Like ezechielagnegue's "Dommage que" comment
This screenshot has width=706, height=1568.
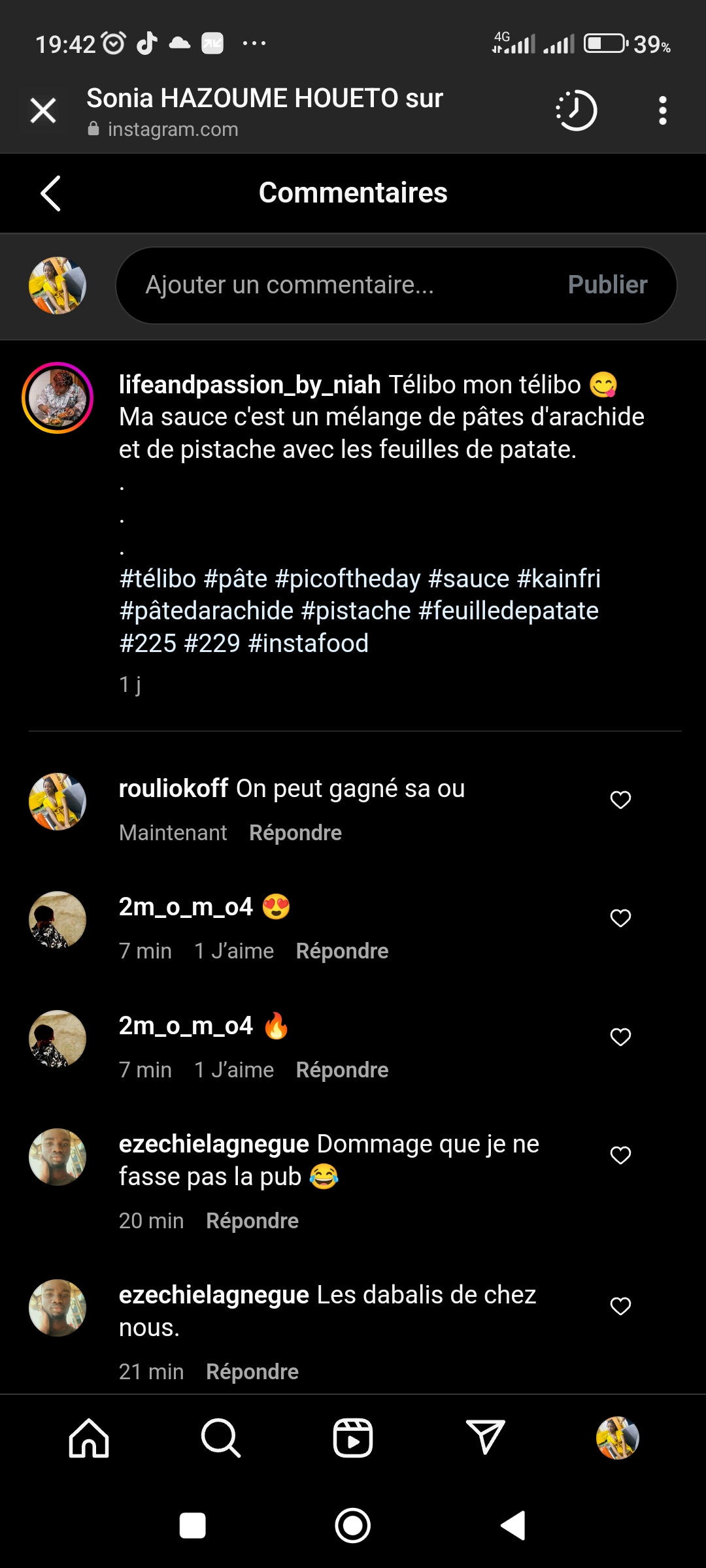pos(620,1155)
